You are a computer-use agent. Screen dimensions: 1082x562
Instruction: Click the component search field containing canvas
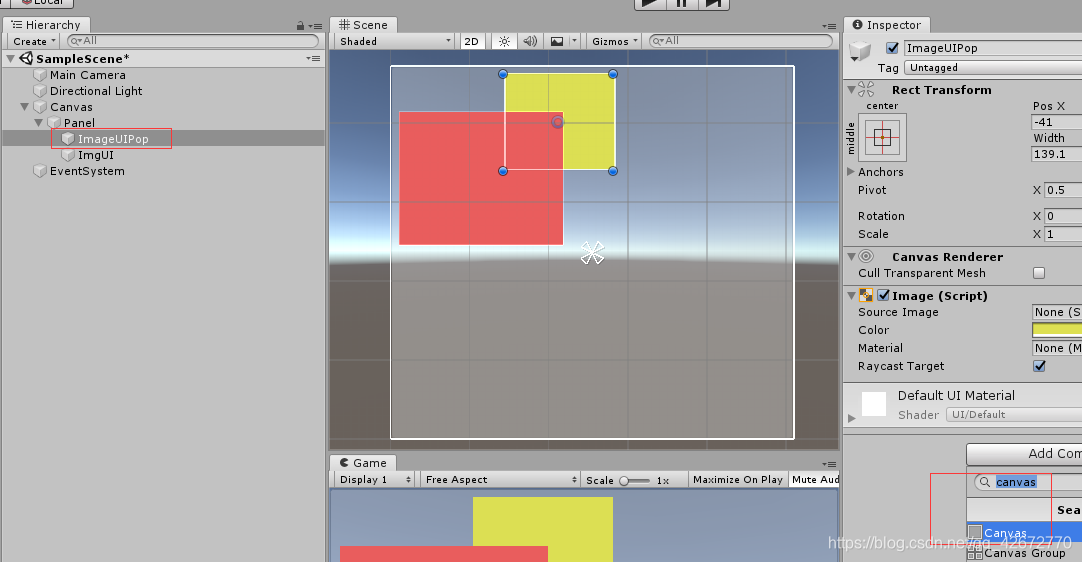pos(1028,482)
